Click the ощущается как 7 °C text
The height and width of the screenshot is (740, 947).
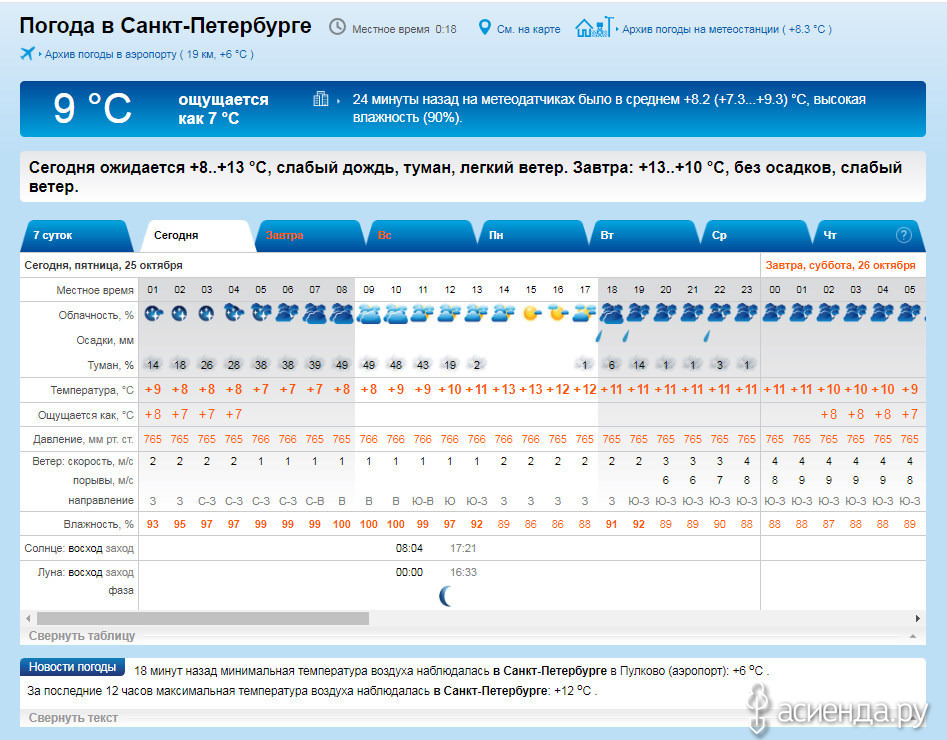223,109
